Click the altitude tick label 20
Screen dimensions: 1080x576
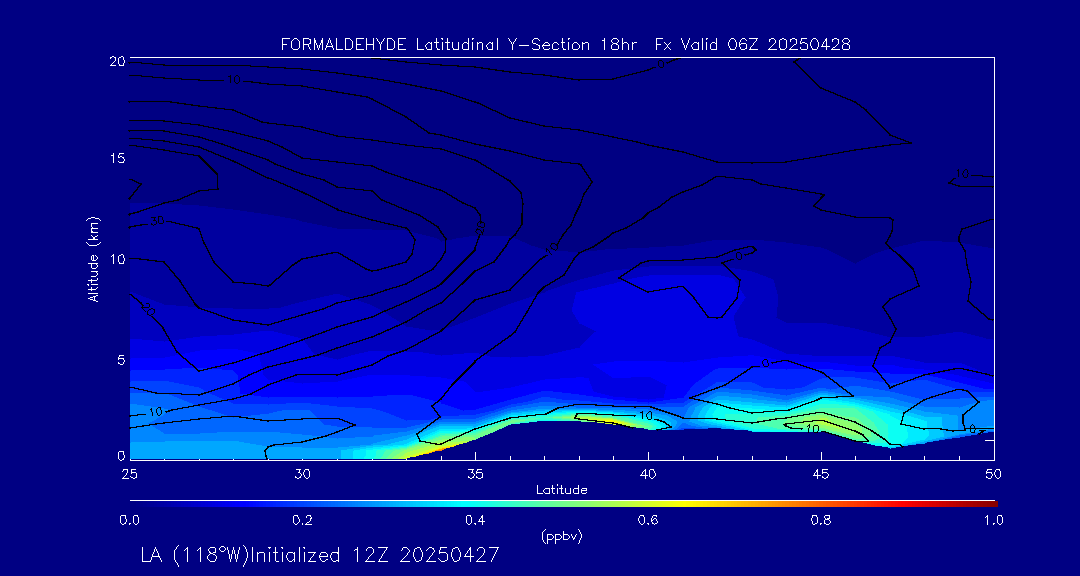tap(116, 61)
